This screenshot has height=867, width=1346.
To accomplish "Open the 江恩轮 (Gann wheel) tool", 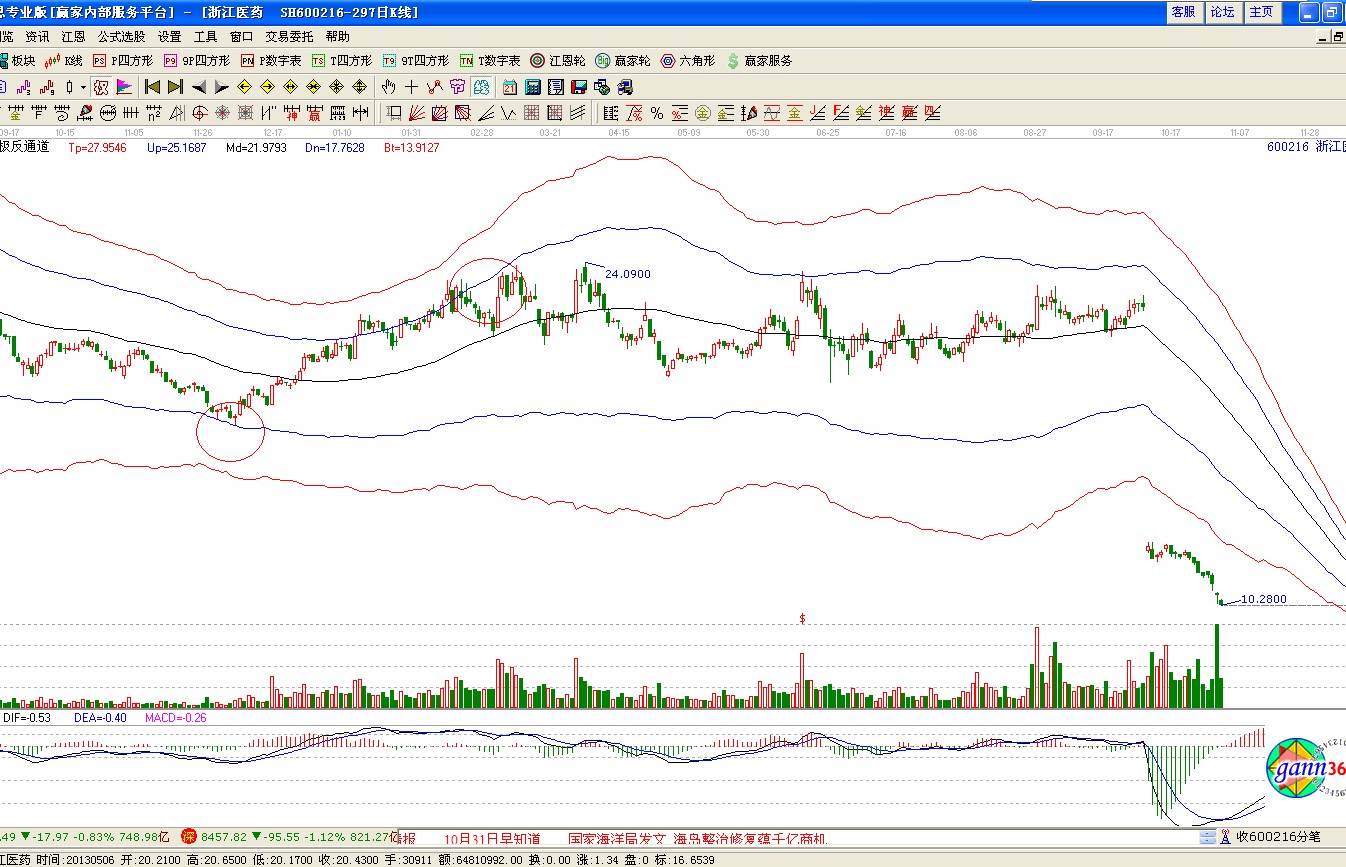I will click(558, 61).
